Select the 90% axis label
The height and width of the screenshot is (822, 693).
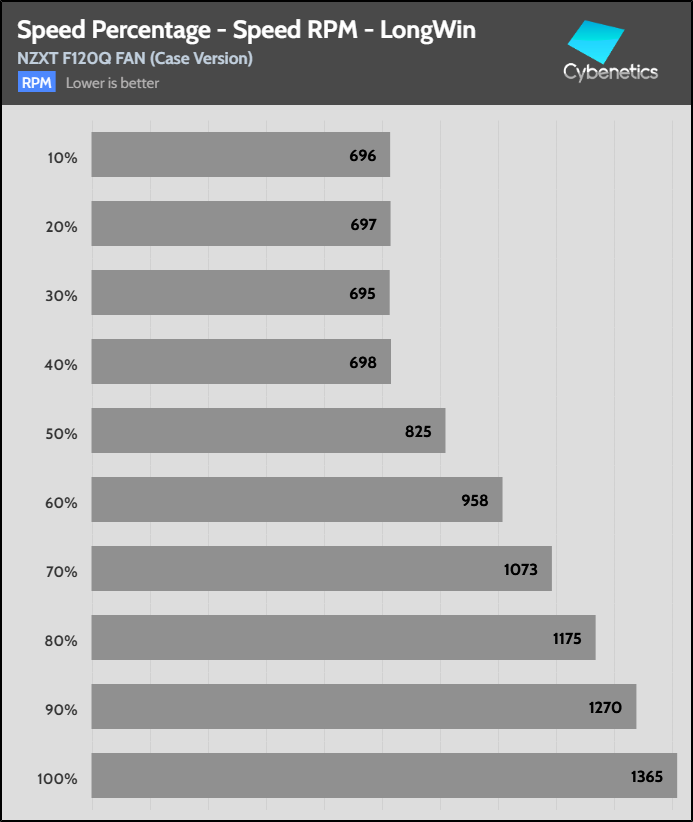[x=61, y=709]
